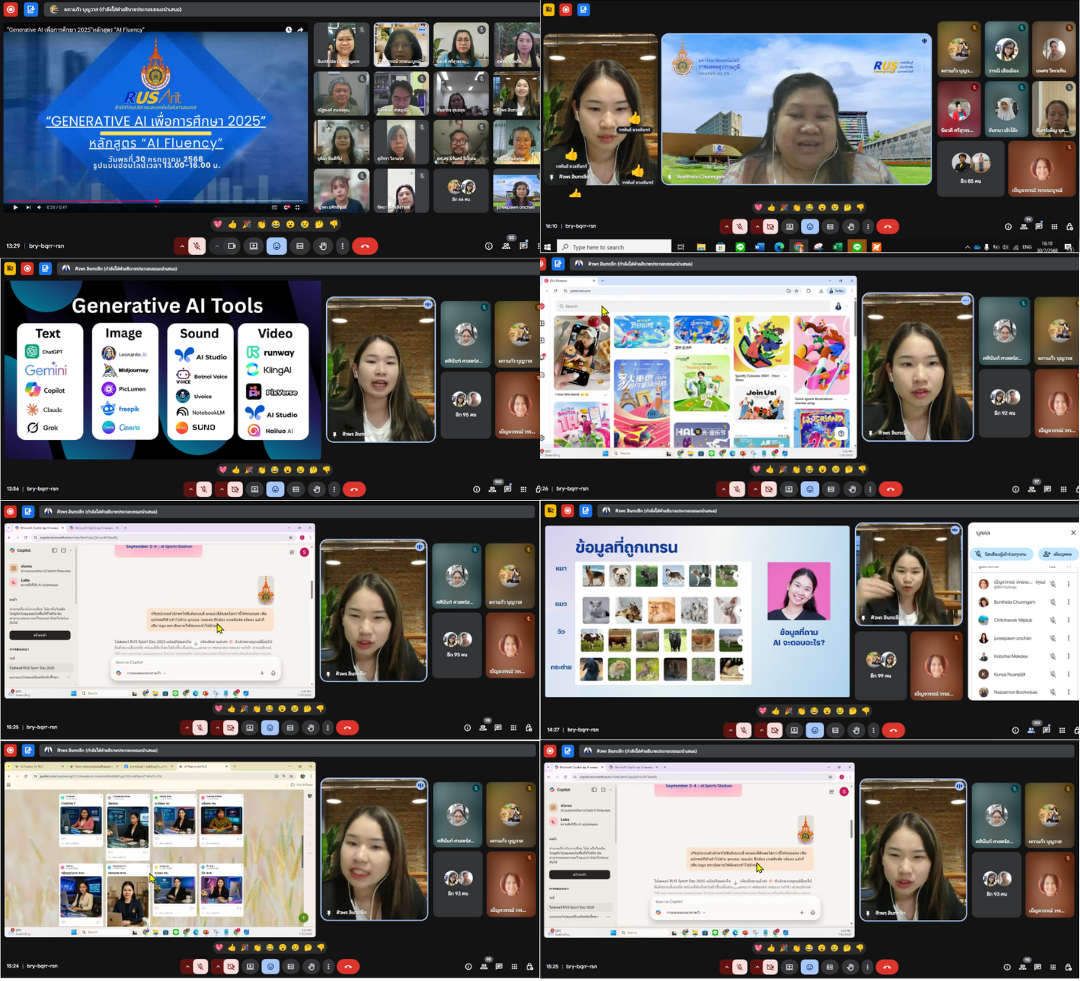This screenshot has height=981, width=1080.
Task: Send thumbs-down reaction in the 13:29 panel
Action: pos(334,225)
